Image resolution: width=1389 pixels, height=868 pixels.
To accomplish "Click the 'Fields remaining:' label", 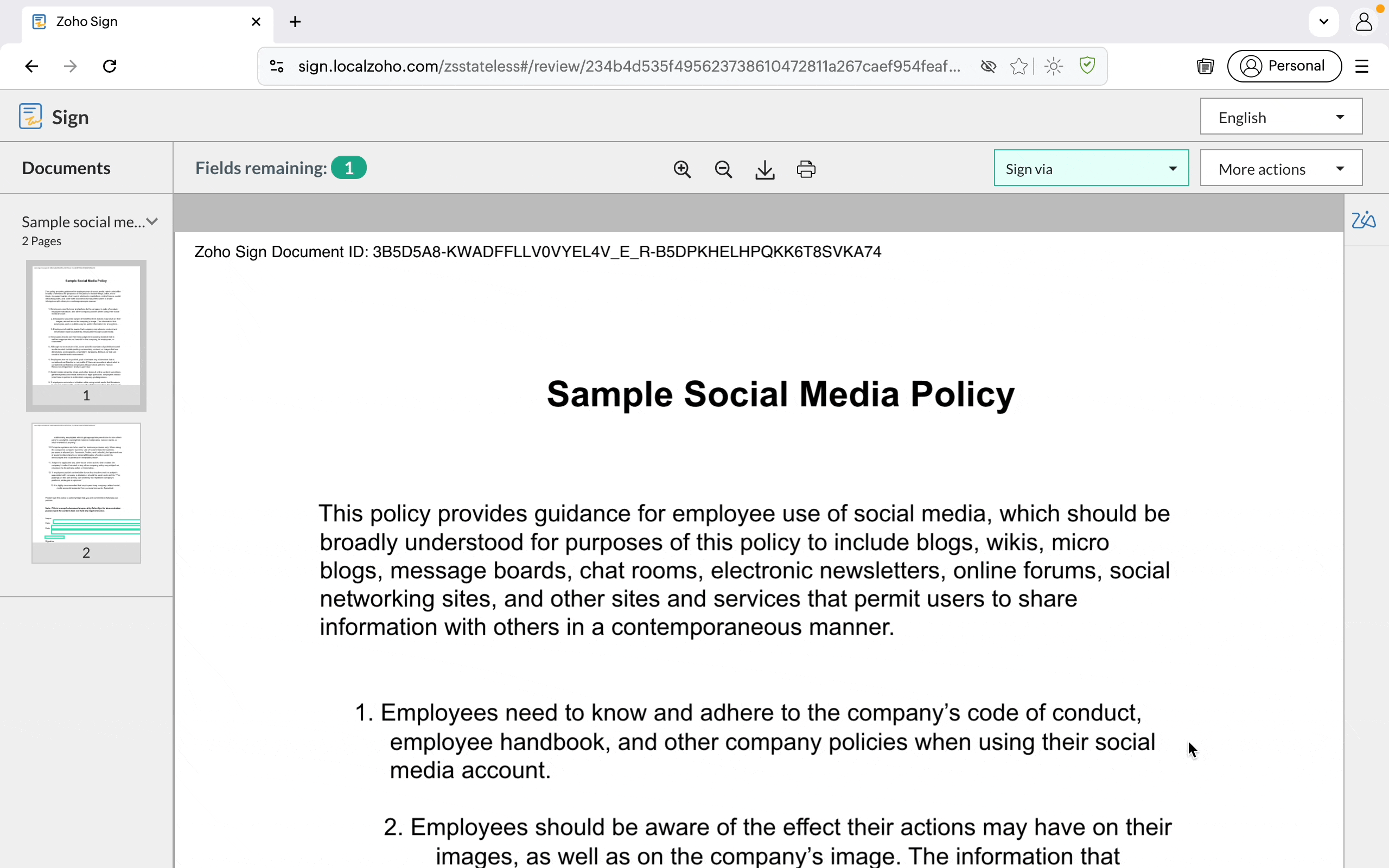I will pos(261,168).
